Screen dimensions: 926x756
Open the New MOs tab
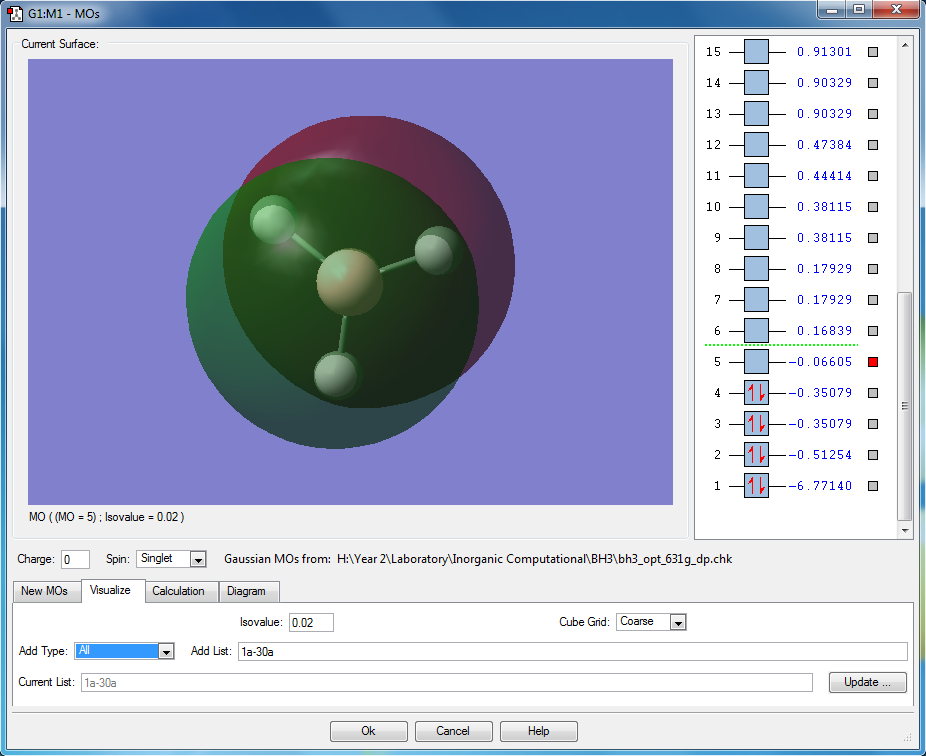point(45,591)
